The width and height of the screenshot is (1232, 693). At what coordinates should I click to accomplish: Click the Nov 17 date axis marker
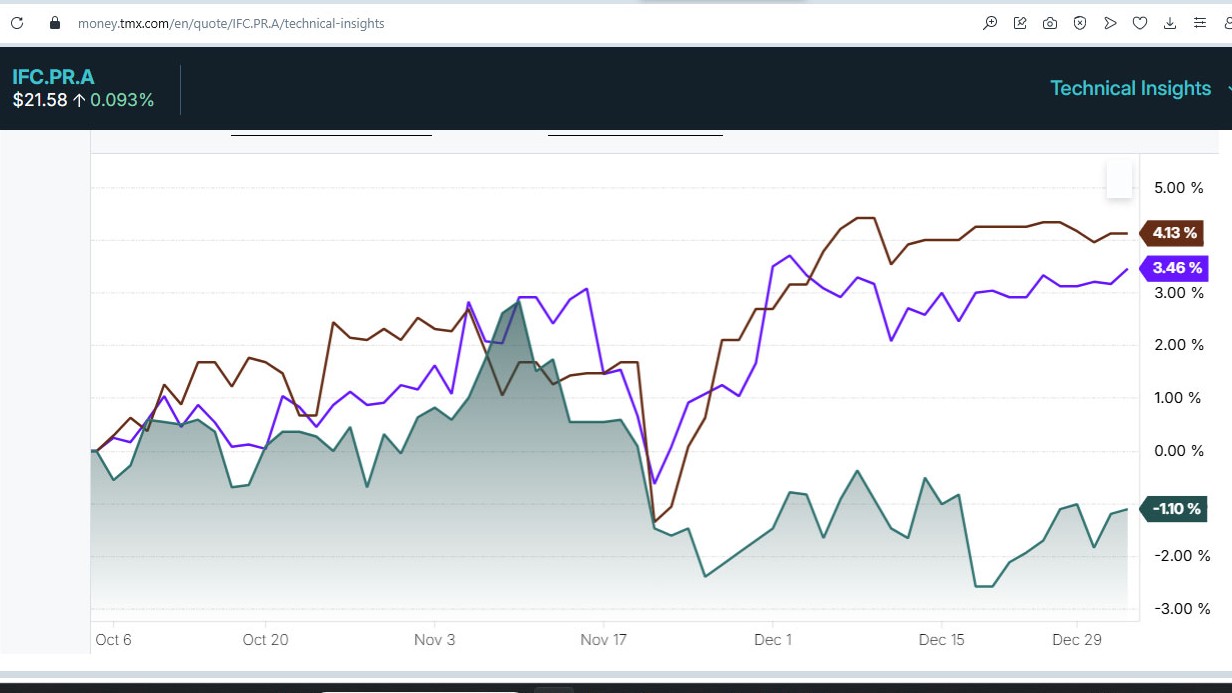point(603,639)
